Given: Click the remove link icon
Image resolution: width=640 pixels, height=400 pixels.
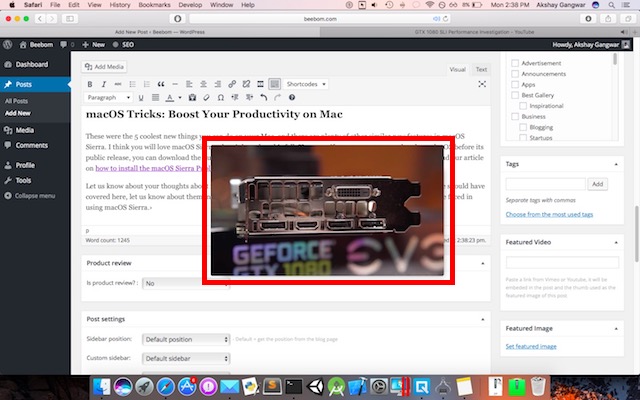Looking at the screenshot, I should (246, 84).
